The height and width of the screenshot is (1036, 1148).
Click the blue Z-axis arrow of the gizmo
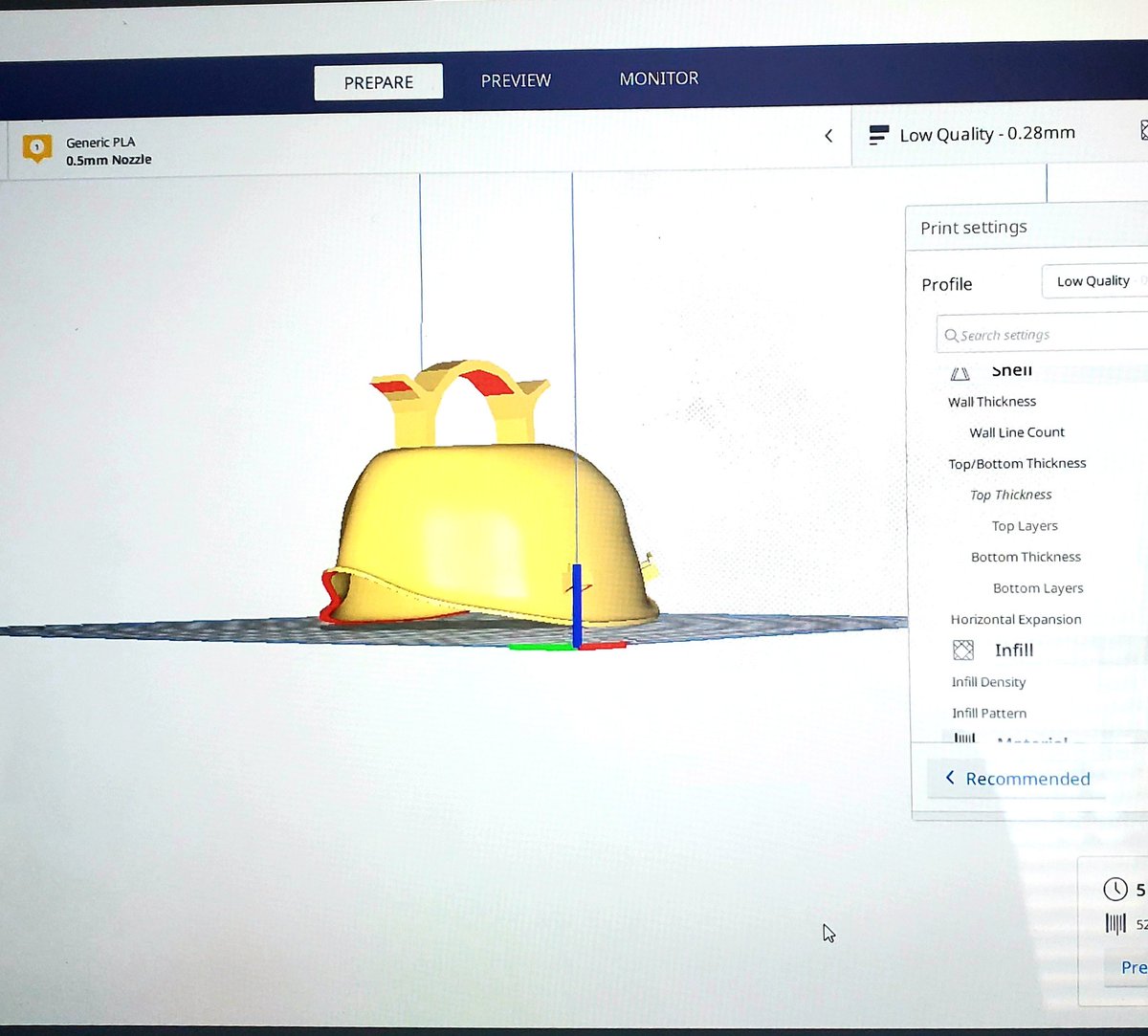[576, 605]
